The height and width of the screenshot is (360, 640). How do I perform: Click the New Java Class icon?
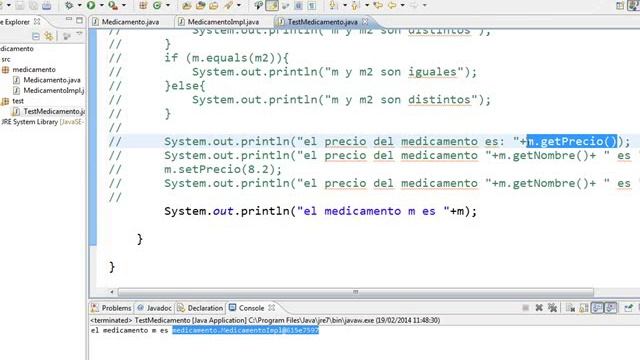pos(157,5)
